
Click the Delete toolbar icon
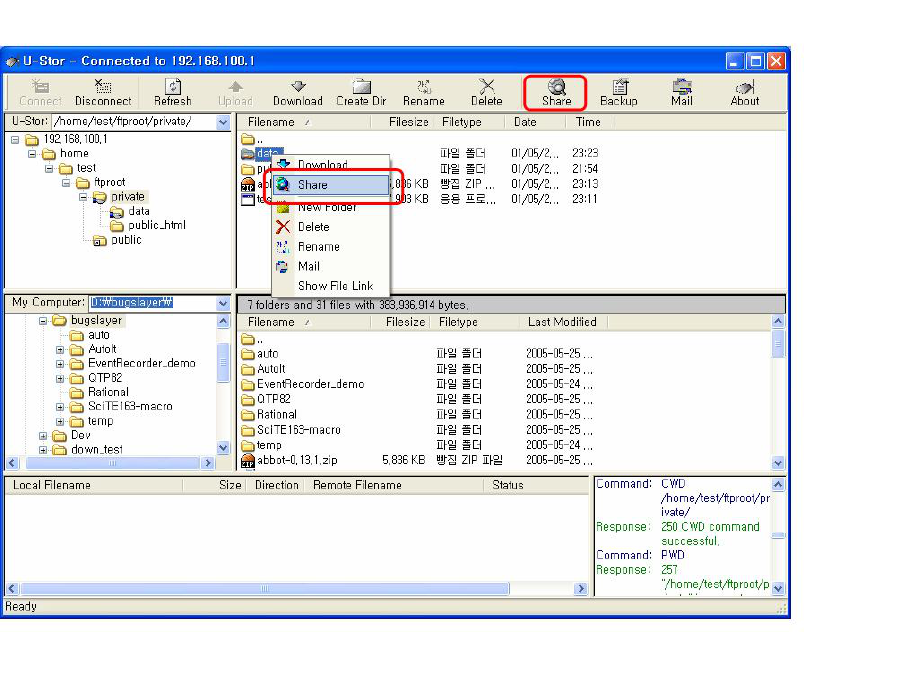click(x=487, y=92)
